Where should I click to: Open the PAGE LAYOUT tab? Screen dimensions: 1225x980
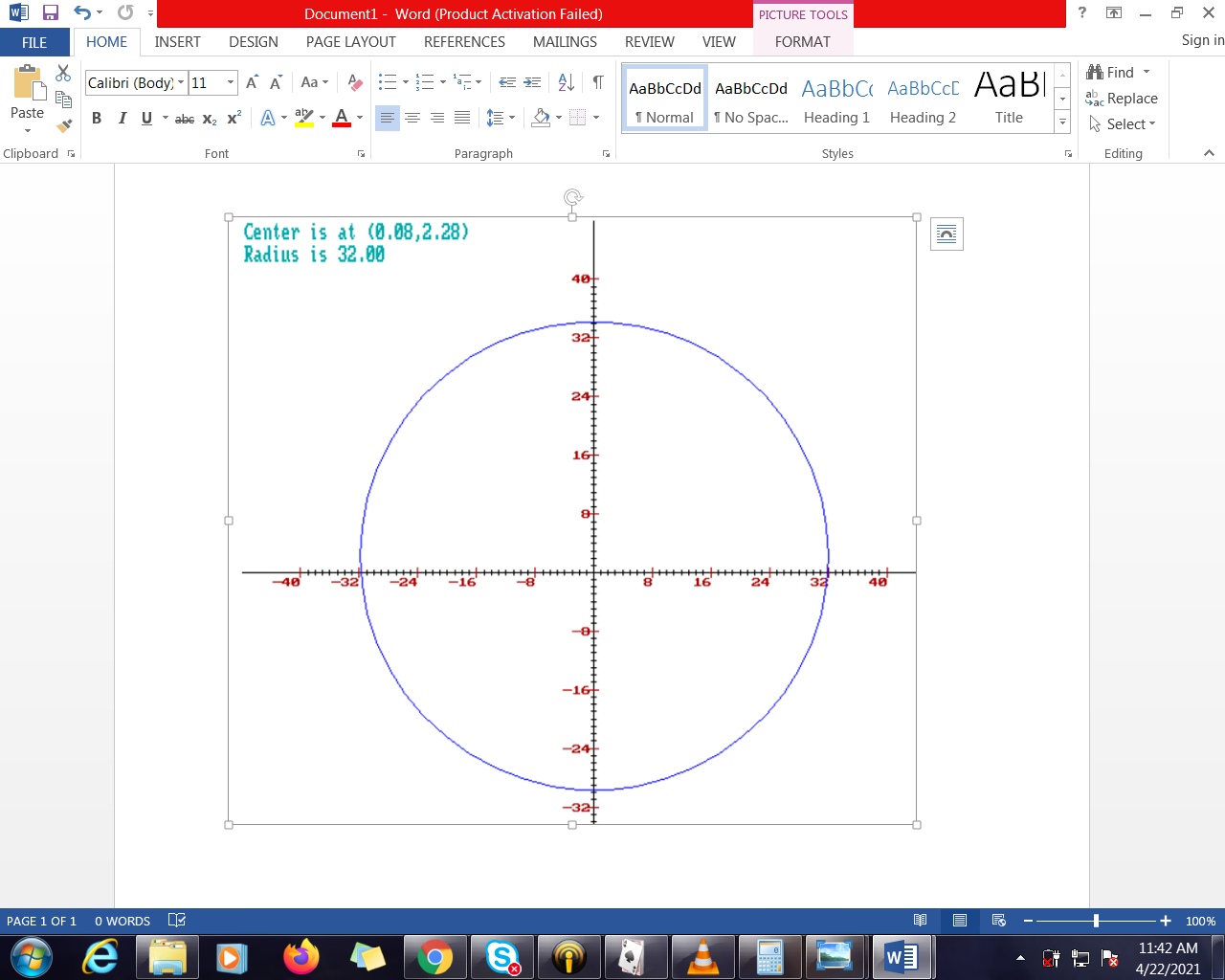point(350,42)
